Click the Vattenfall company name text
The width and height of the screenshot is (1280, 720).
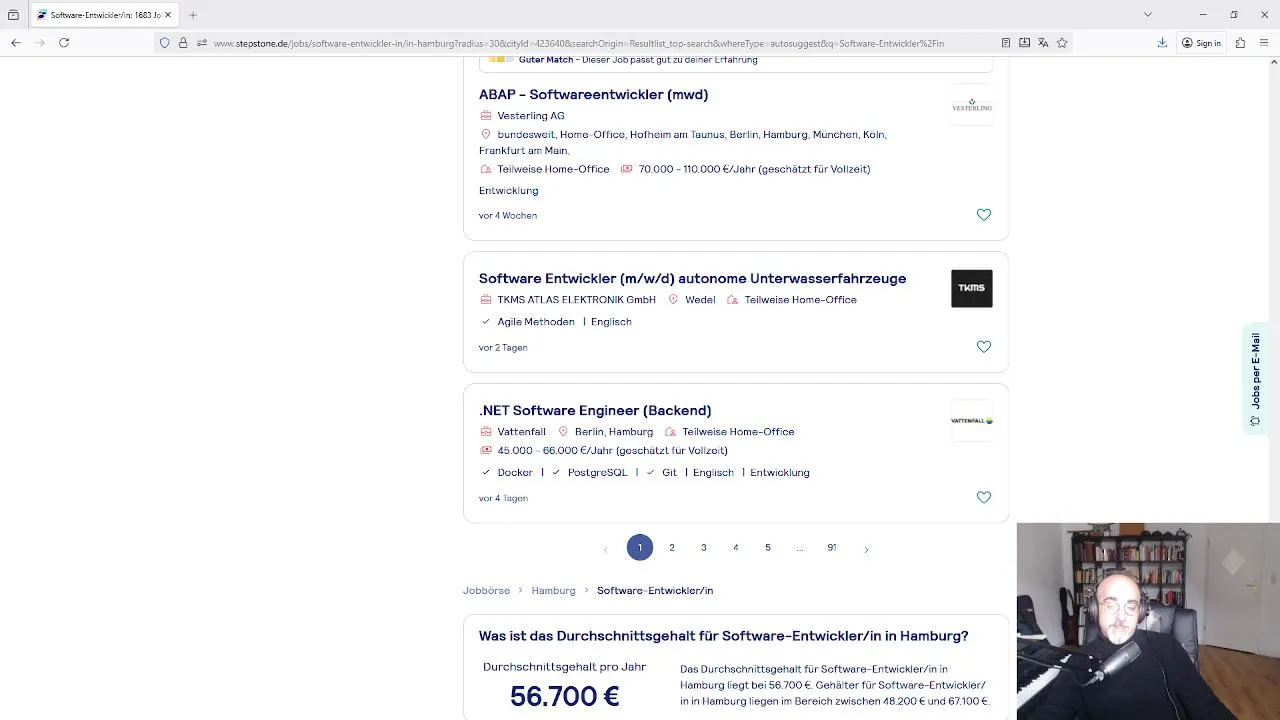[522, 432]
